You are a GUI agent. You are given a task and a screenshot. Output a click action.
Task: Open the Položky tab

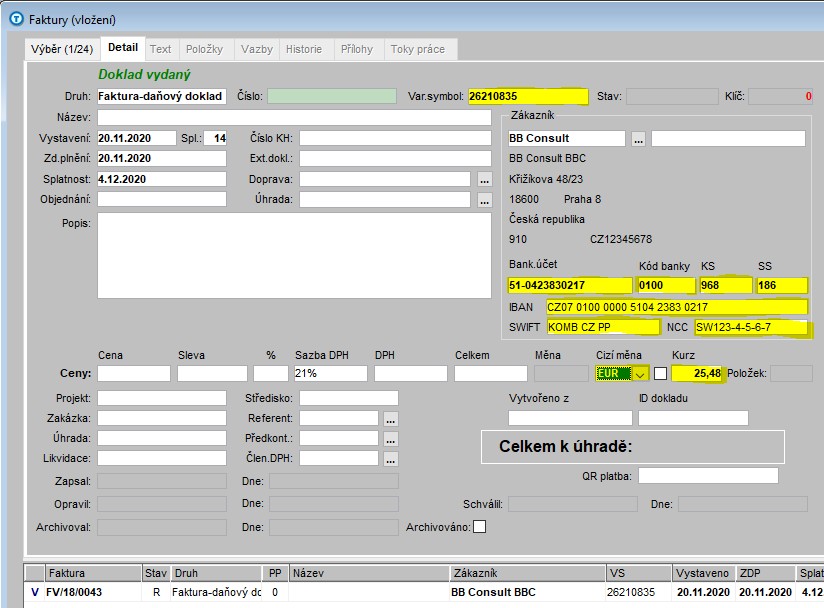(204, 49)
